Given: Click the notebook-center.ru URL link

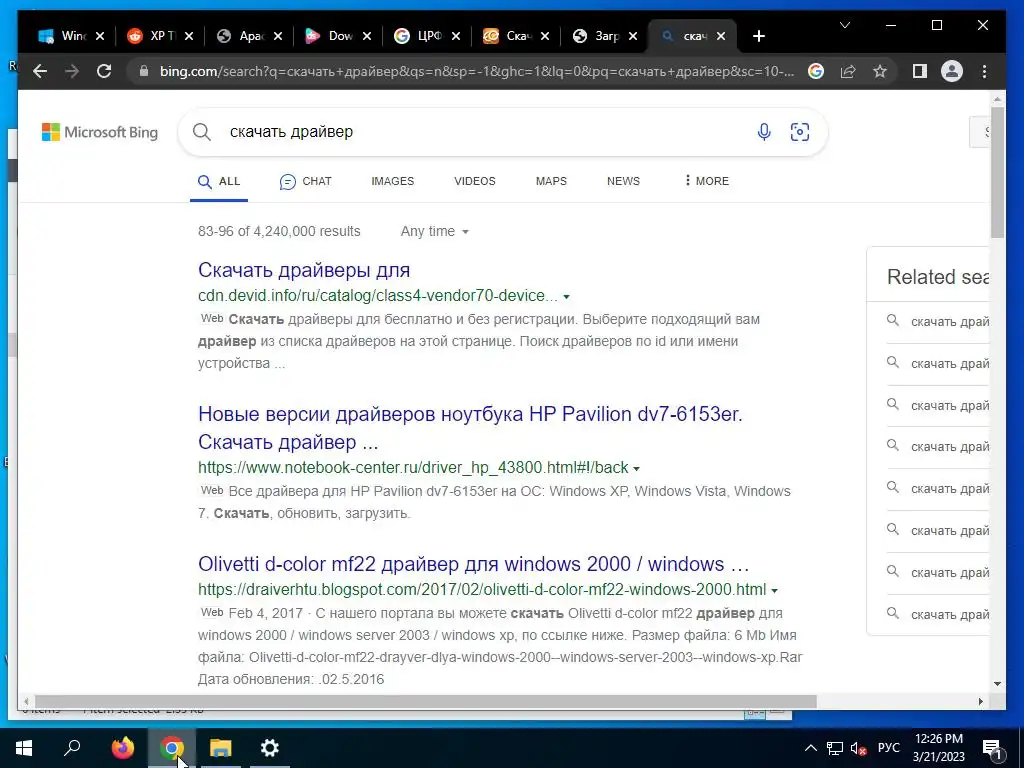Looking at the screenshot, I should click(413, 468).
